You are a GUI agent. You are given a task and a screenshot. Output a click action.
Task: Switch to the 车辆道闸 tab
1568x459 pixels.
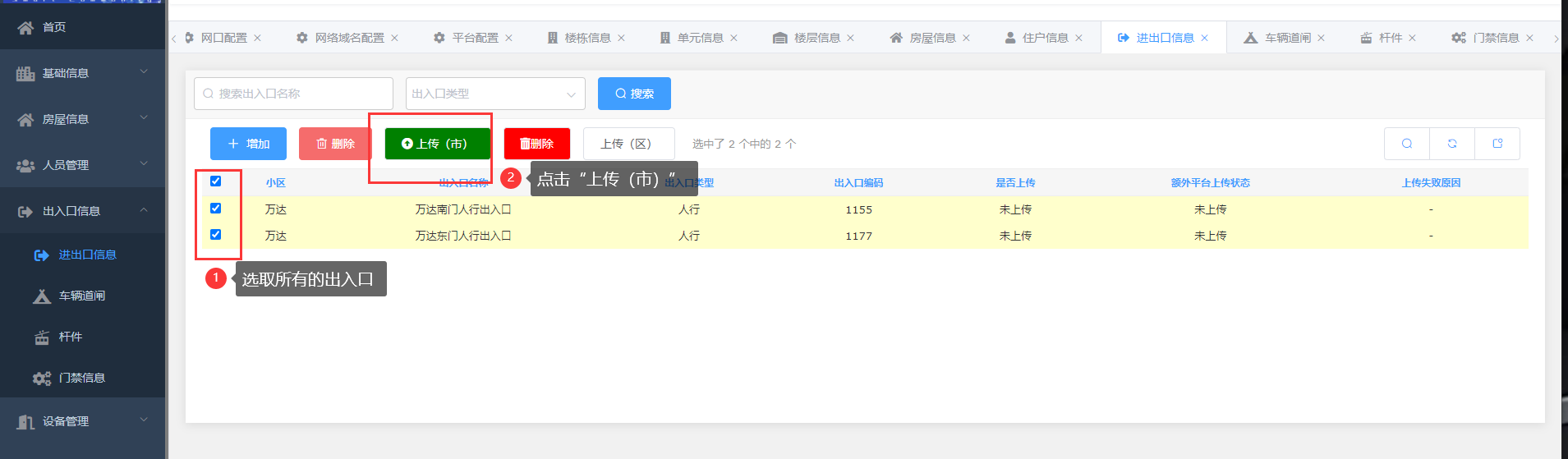(x=1287, y=38)
